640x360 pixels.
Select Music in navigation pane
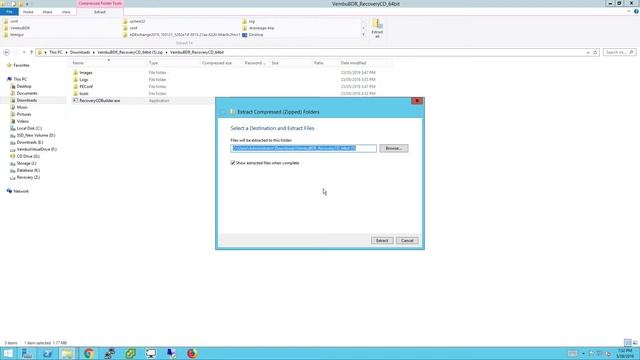pos(22,107)
